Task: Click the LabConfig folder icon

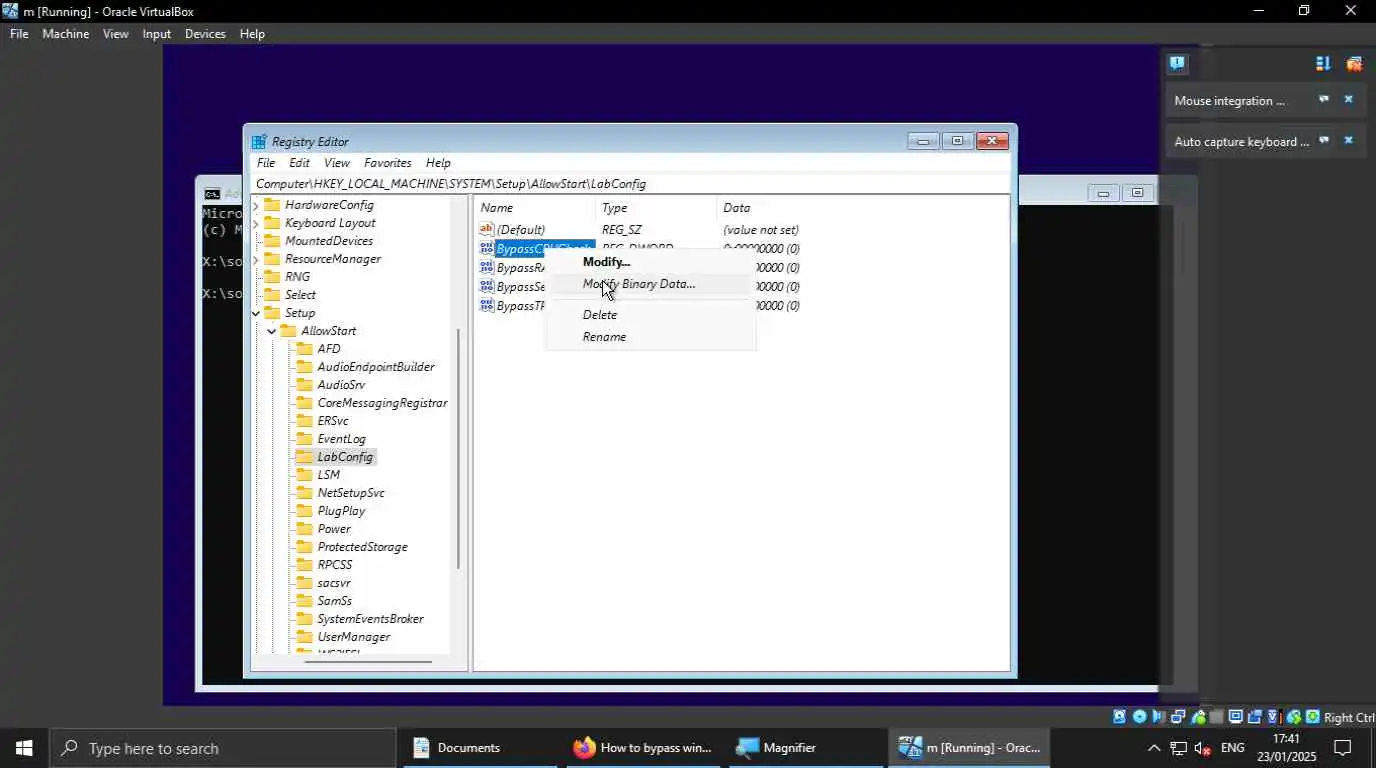Action: pos(304,457)
